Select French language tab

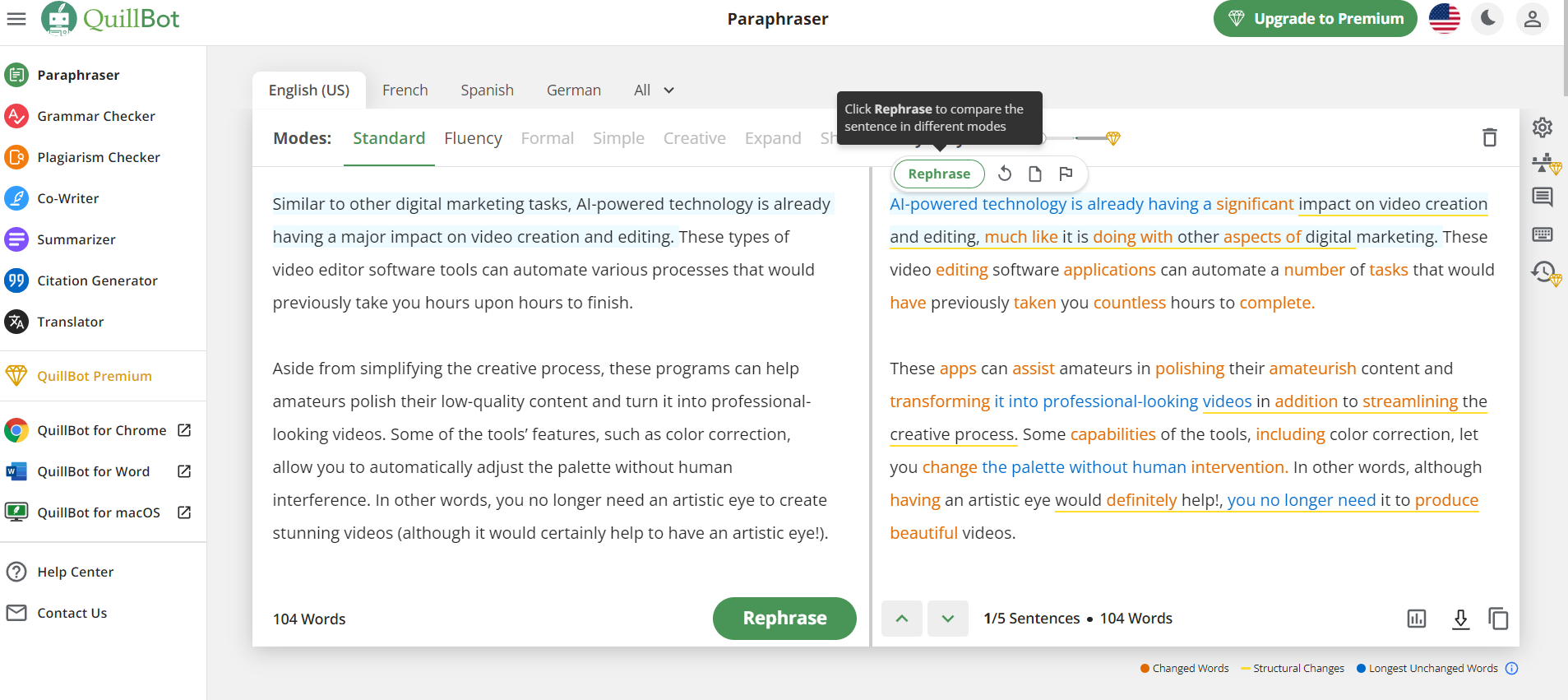pos(405,90)
